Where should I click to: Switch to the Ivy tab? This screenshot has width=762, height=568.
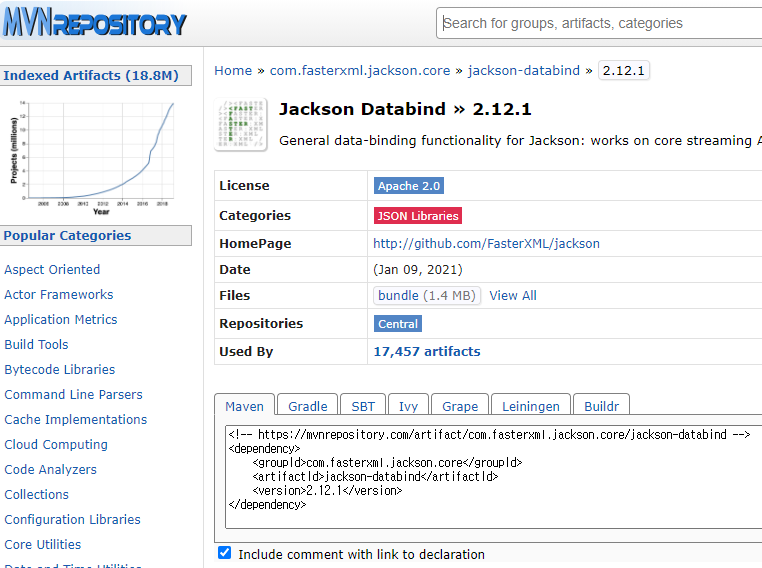pos(408,406)
